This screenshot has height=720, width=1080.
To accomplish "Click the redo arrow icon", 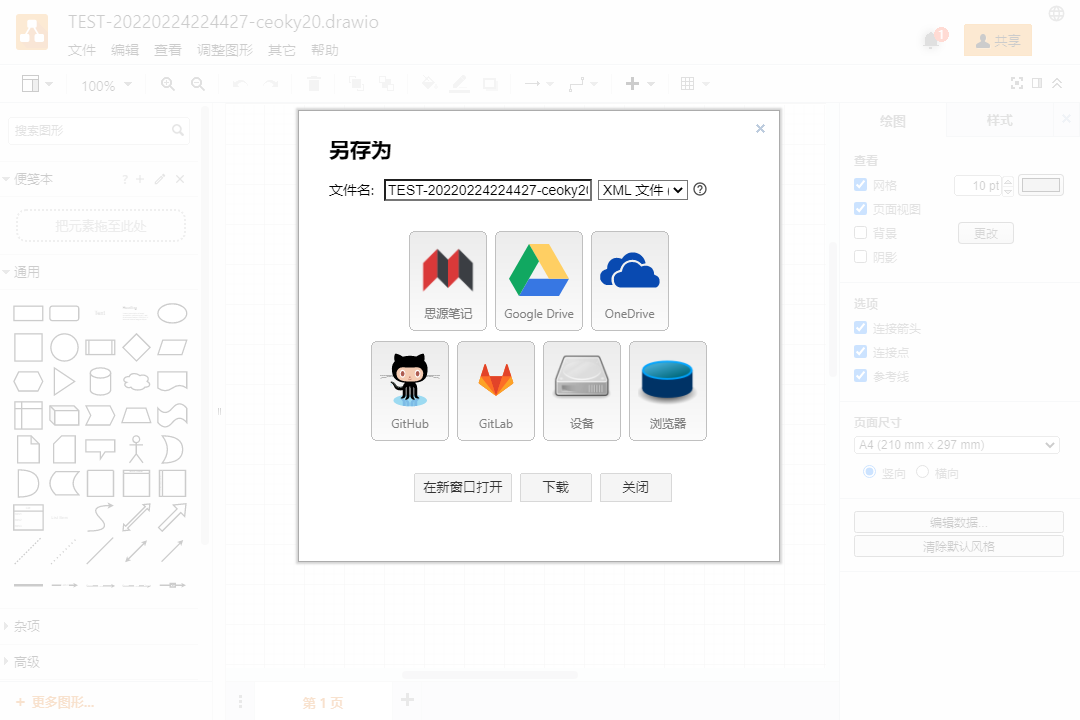I will (271, 84).
